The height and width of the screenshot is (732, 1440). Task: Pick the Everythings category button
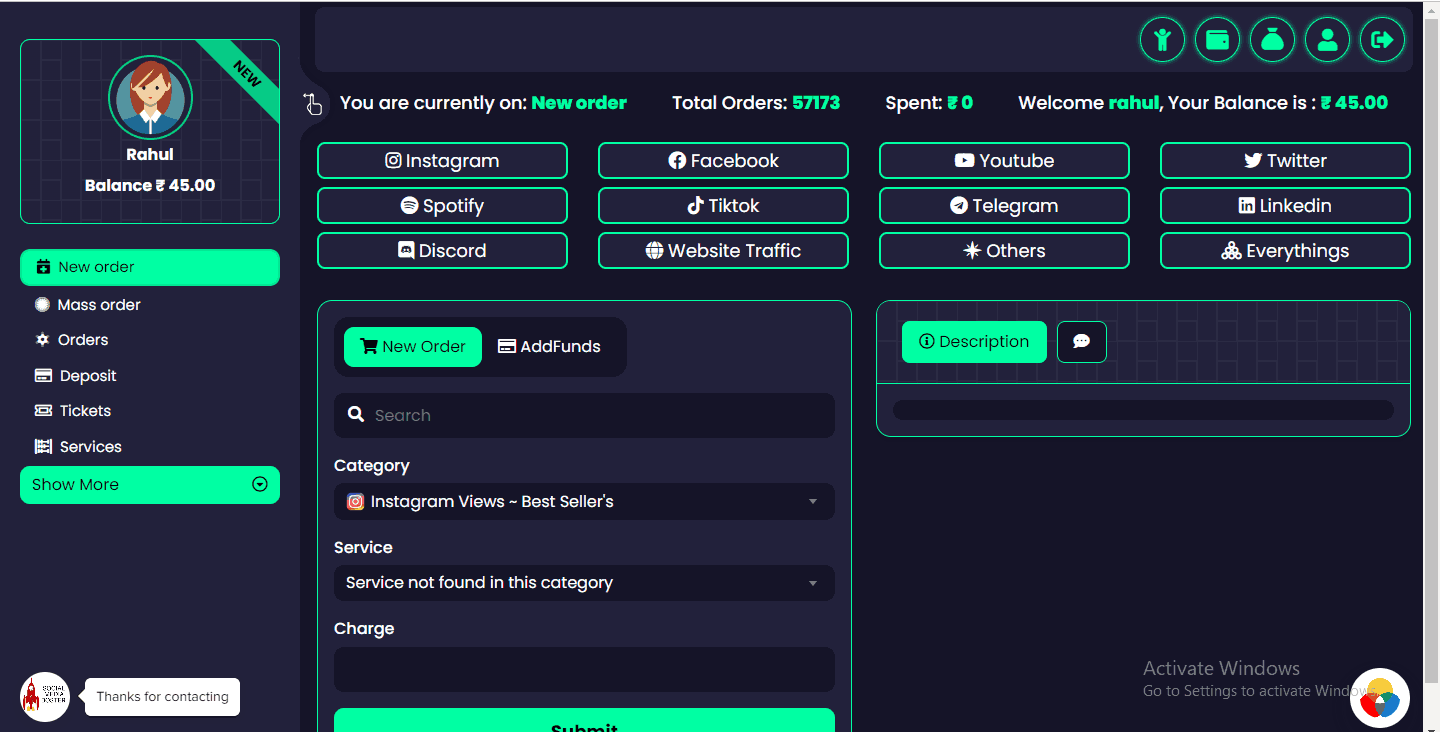[x=1285, y=251]
